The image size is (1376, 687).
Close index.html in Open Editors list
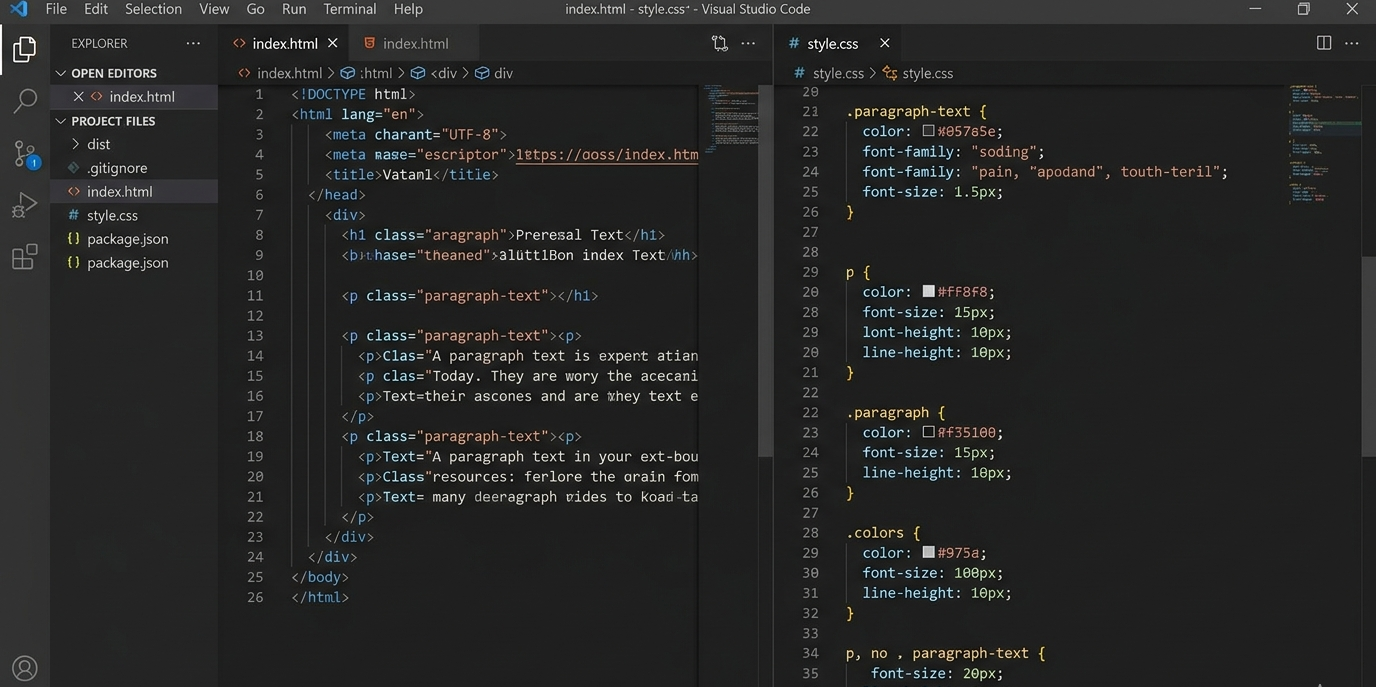(x=78, y=97)
